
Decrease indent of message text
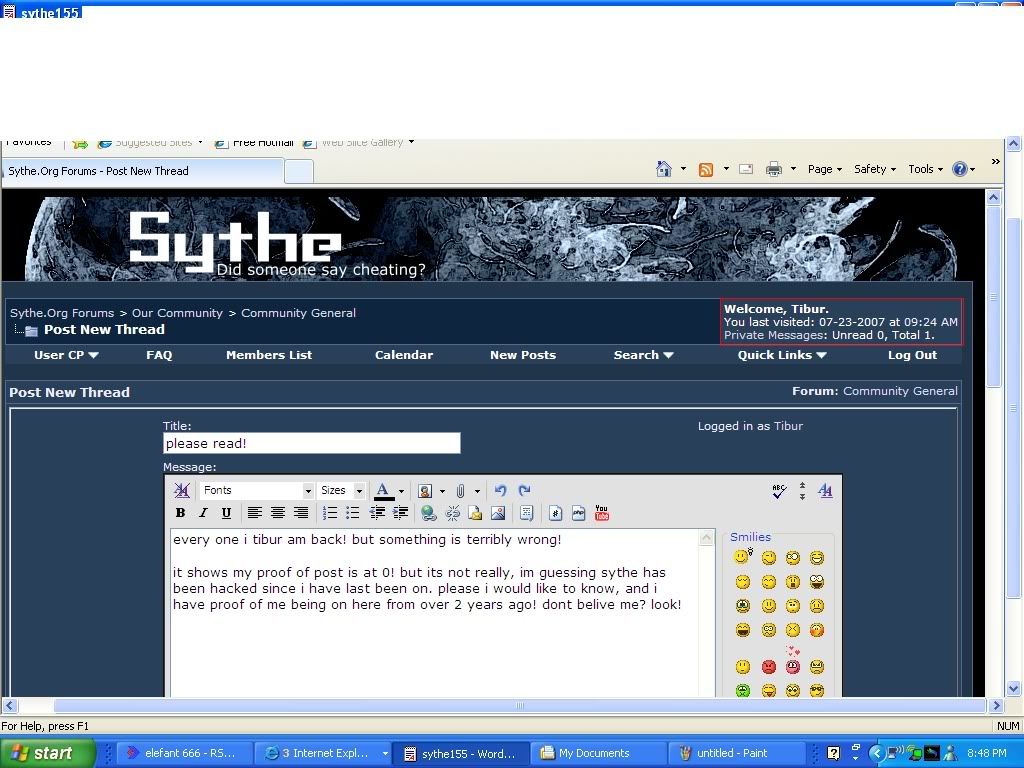click(377, 513)
